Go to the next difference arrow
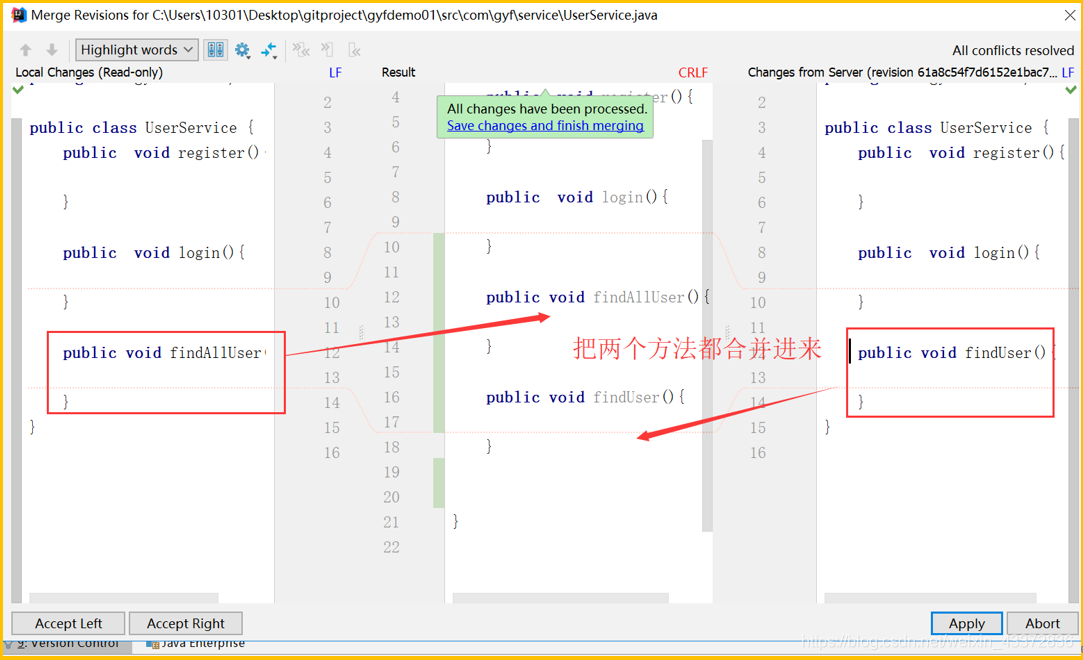1083x660 pixels. (x=52, y=50)
